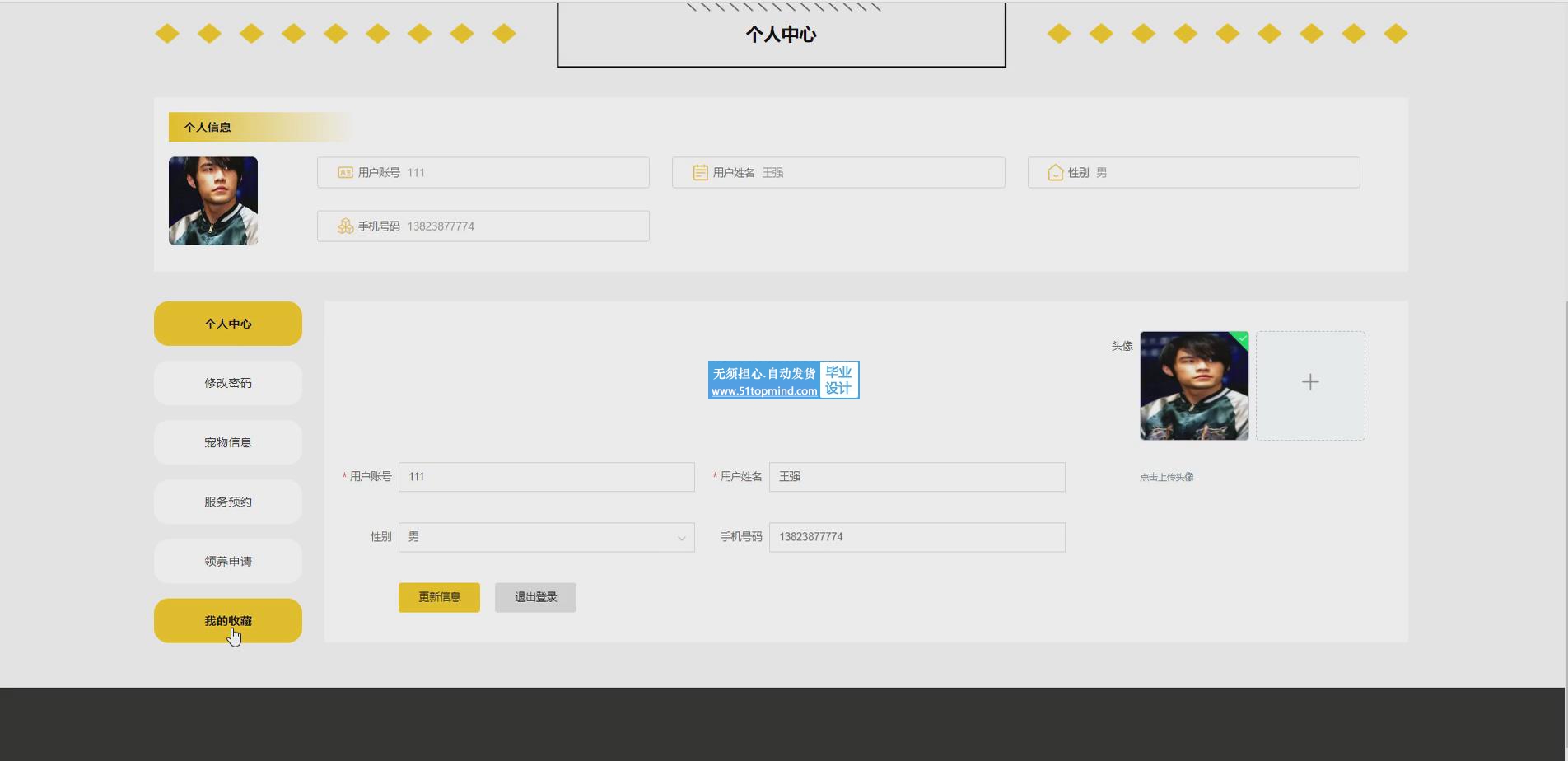Click the green checkmark on uploaded avatar
The image size is (1568, 761).
pos(1242,338)
